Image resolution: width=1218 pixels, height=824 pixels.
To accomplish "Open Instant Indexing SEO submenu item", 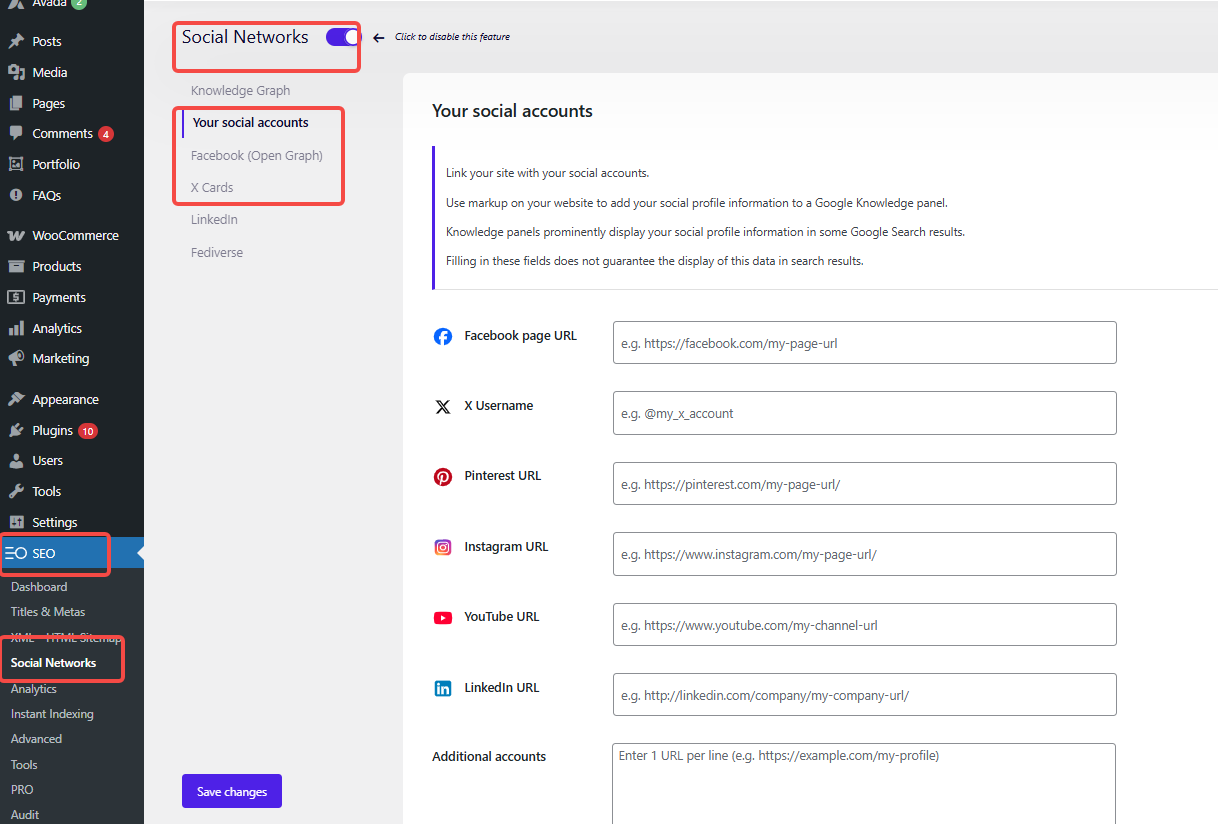I will (x=52, y=714).
